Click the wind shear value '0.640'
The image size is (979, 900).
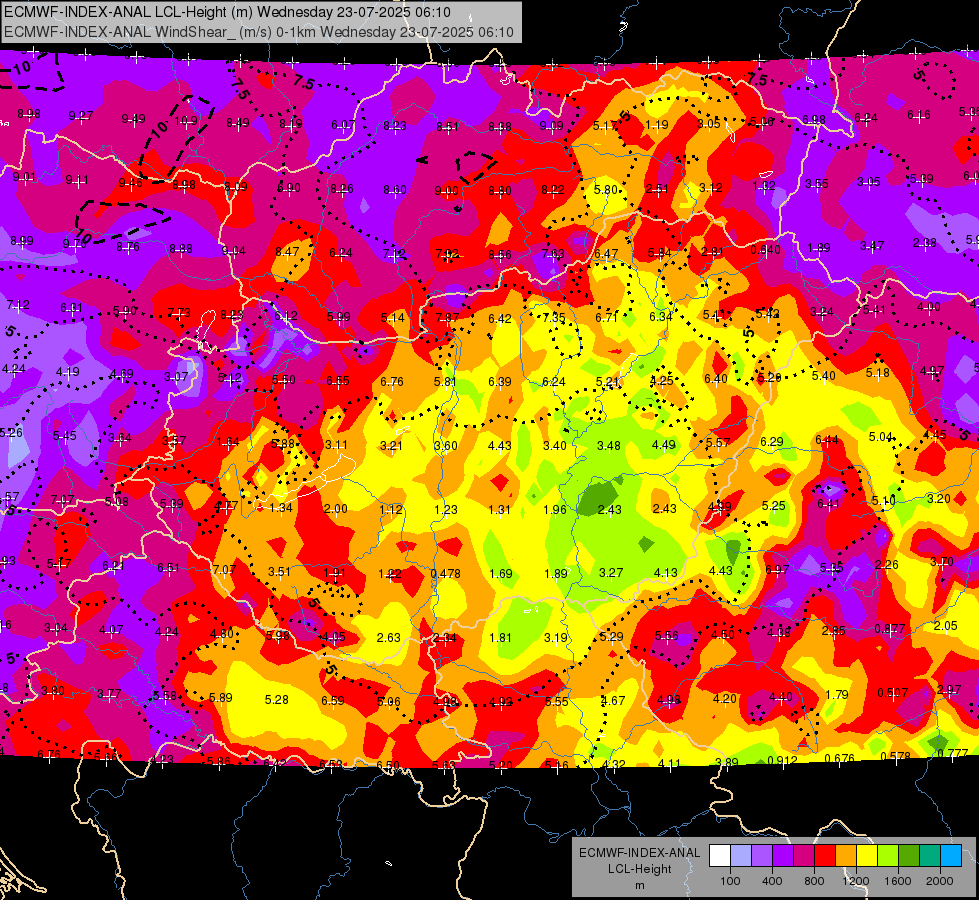(765, 250)
